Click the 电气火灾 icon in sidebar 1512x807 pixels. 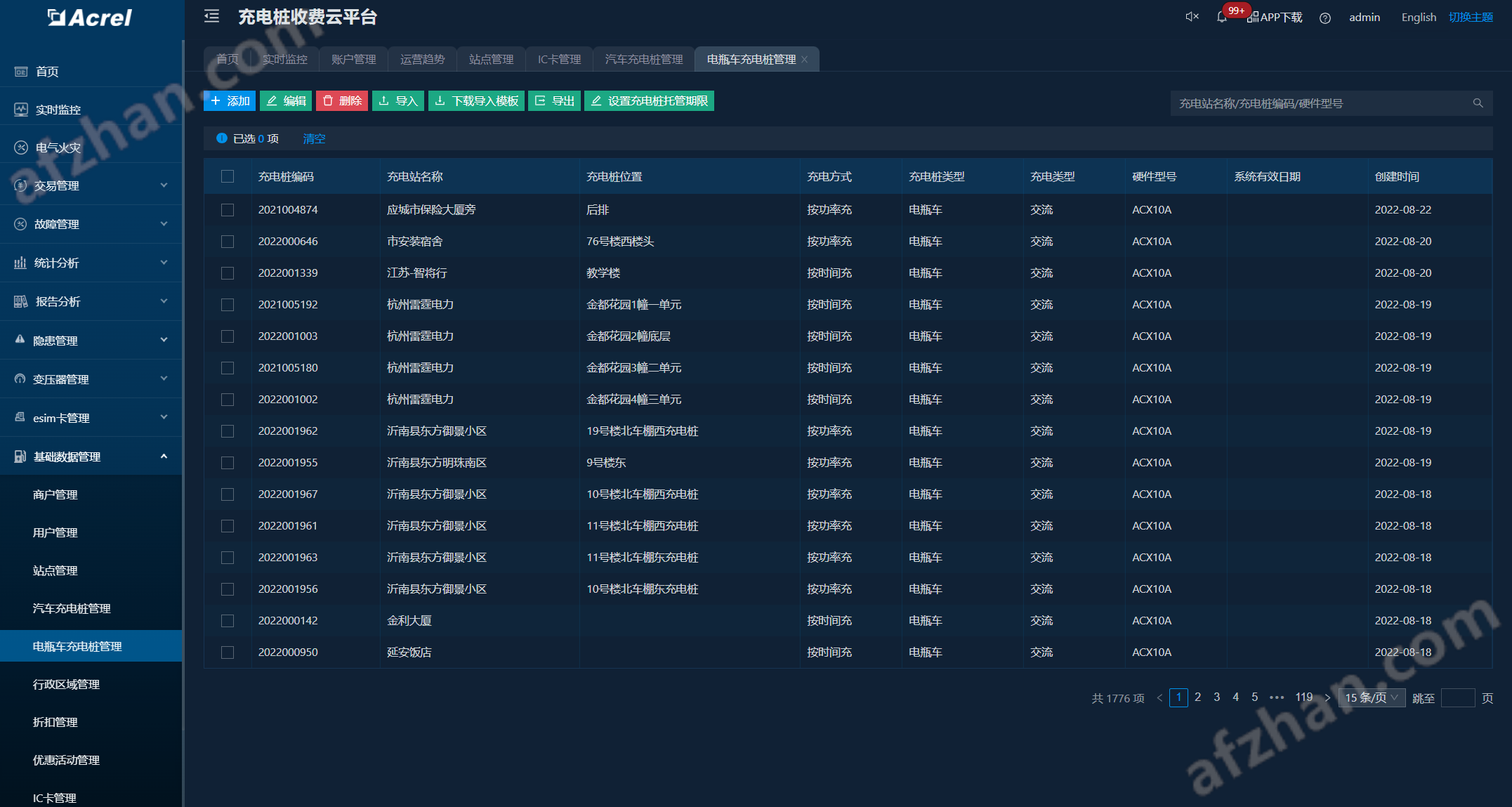(x=21, y=147)
